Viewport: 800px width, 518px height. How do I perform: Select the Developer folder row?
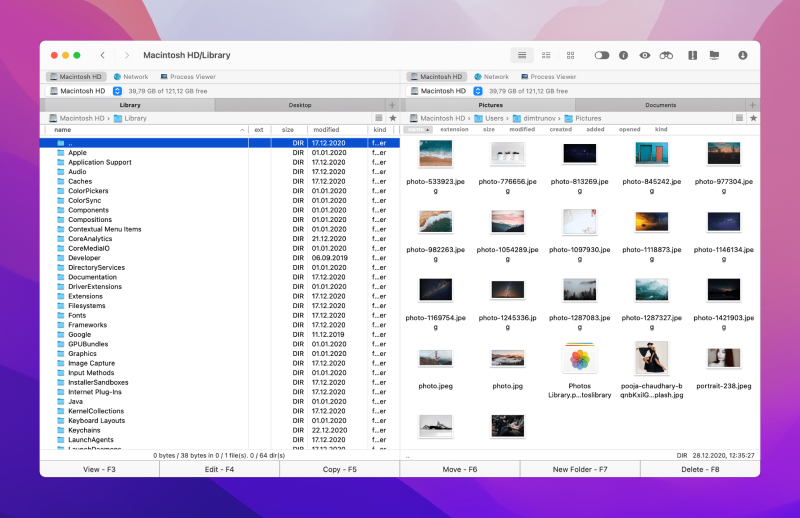pos(219,258)
